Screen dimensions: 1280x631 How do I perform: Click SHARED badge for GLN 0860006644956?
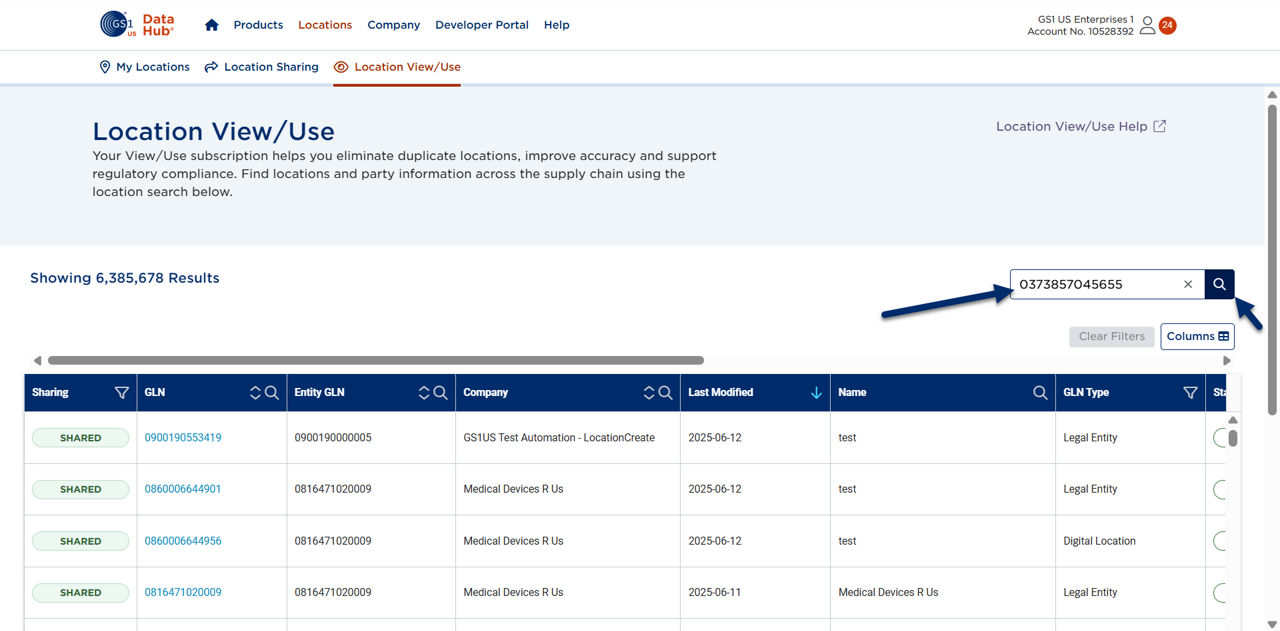click(x=80, y=541)
